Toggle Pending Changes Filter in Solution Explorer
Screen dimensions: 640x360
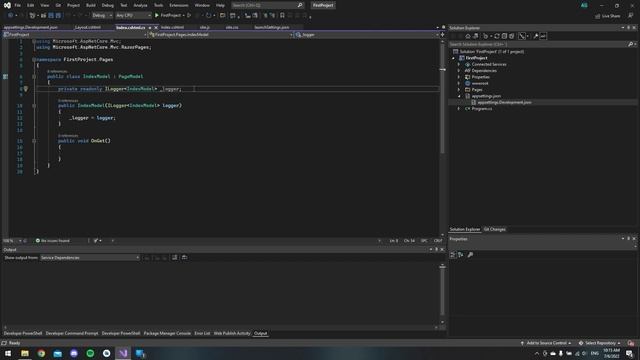[485, 36]
